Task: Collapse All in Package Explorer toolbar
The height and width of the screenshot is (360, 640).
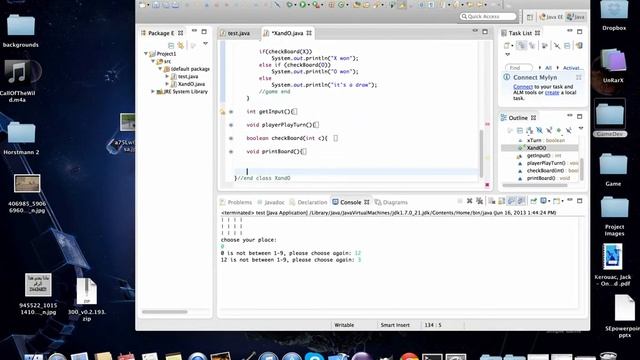Action: [171, 45]
